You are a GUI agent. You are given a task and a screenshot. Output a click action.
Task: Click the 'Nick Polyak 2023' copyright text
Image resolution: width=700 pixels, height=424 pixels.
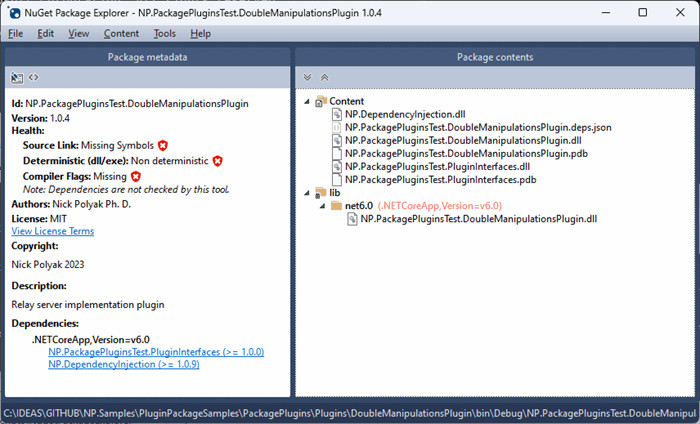click(48, 265)
